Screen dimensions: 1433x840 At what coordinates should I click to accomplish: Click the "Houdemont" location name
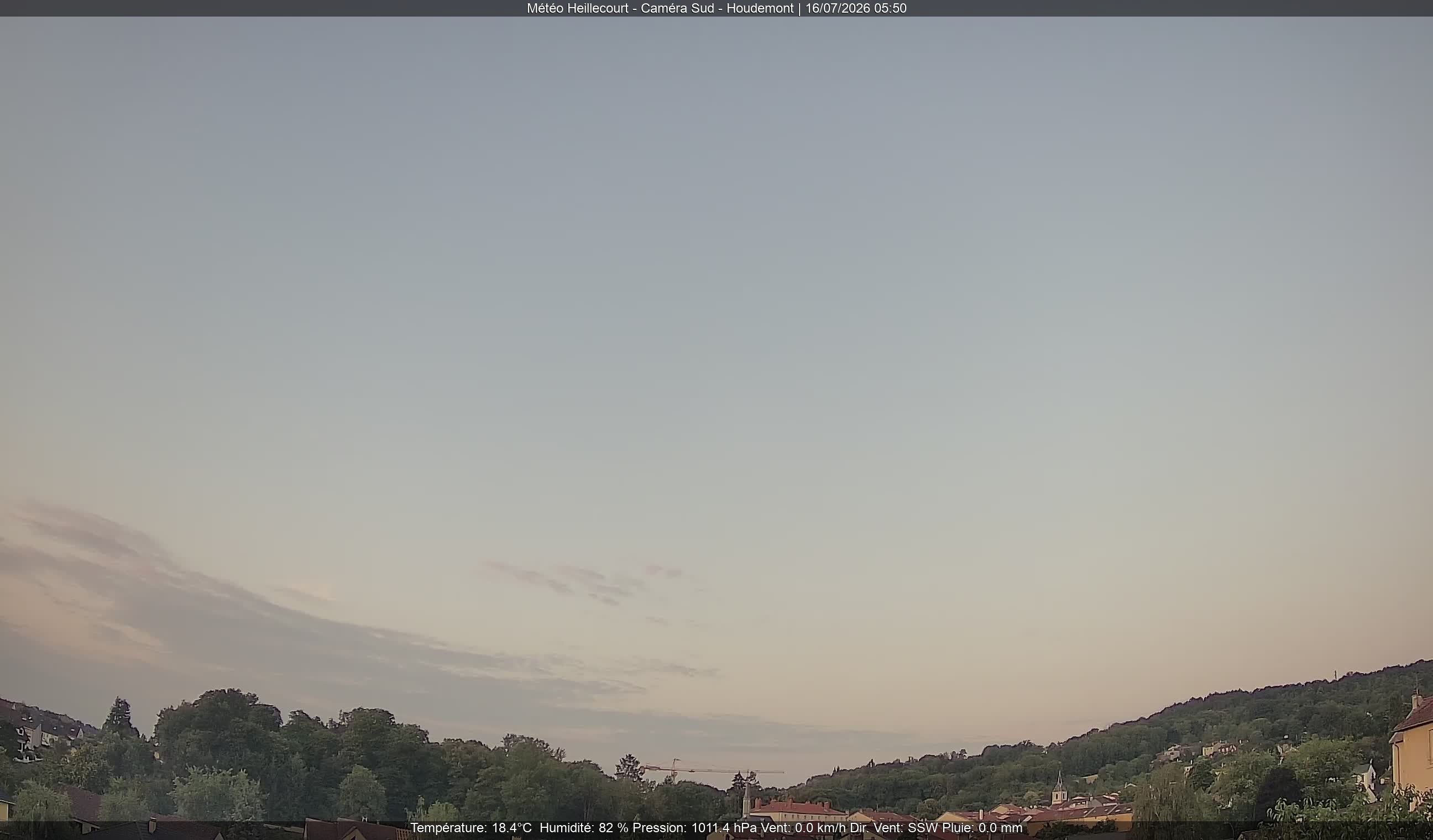pyautogui.click(x=760, y=8)
